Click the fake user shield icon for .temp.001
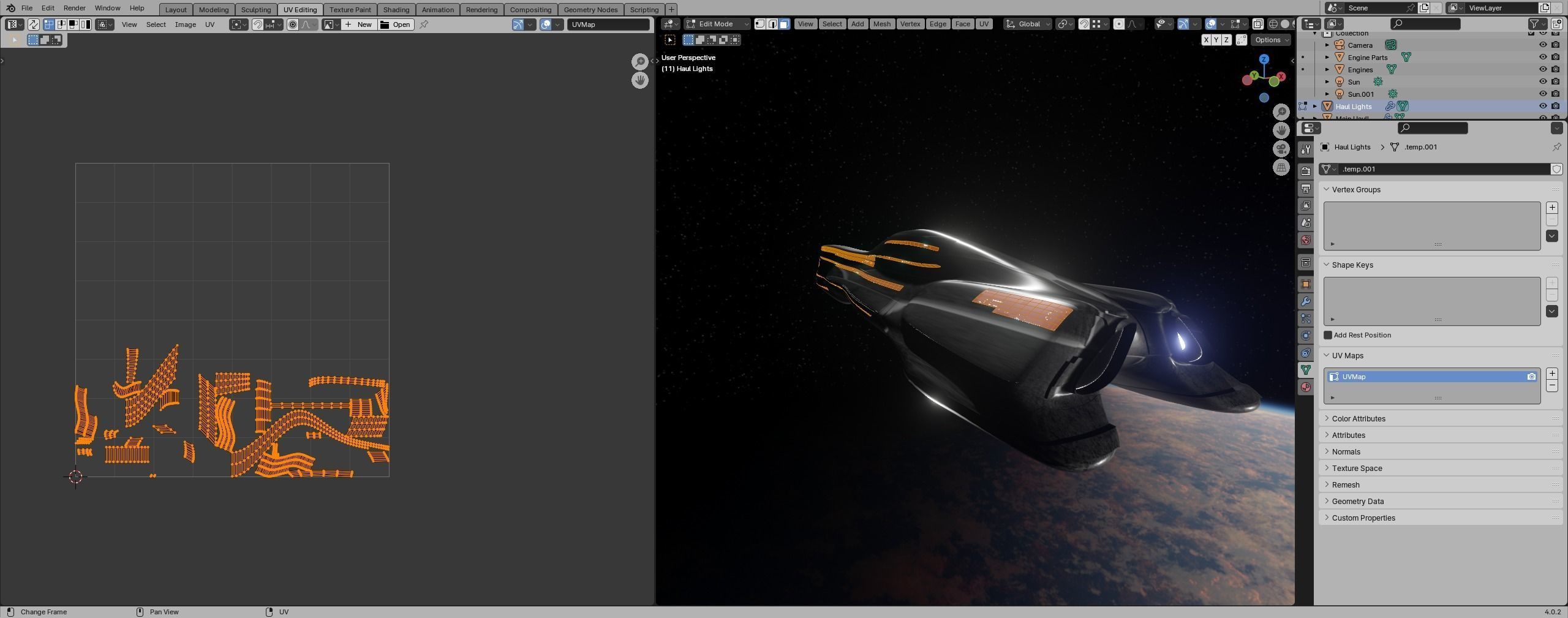 click(1556, 169)
